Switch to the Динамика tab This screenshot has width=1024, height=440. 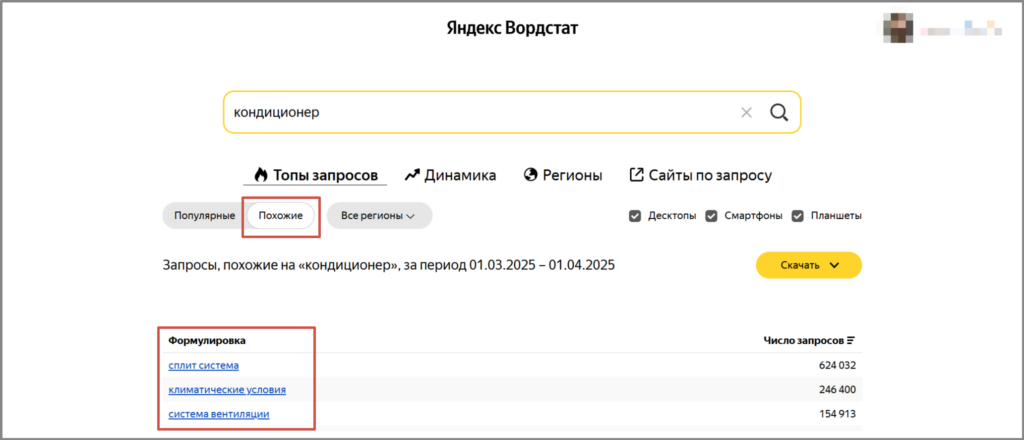450,175
